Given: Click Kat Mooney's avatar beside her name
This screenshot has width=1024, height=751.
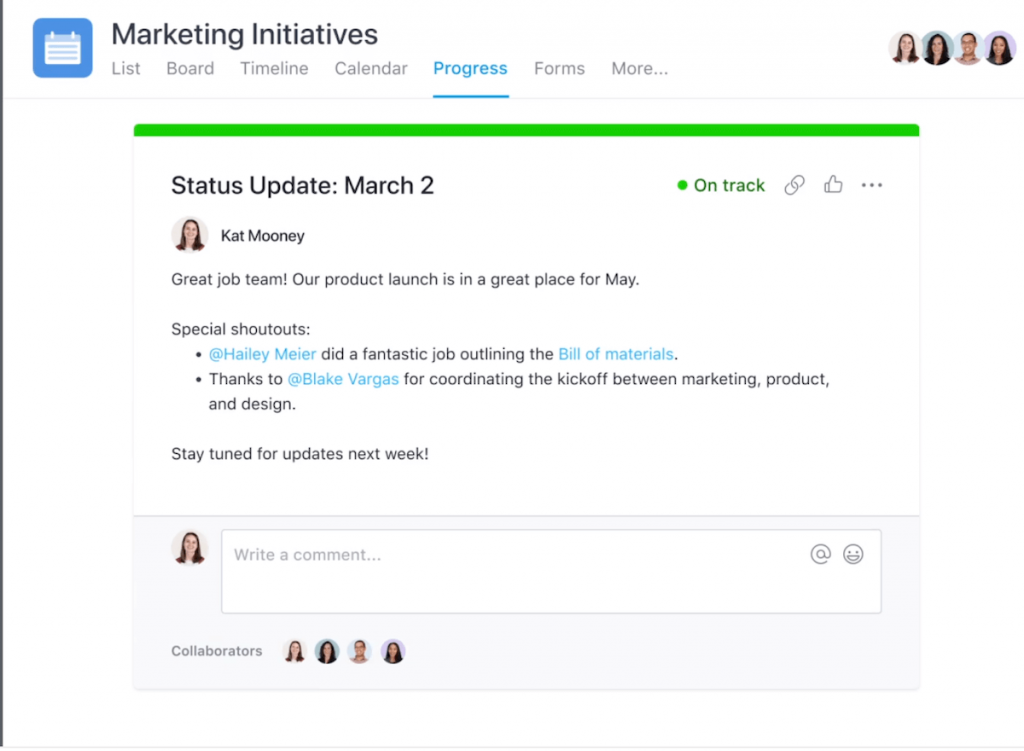Looking at the screenshot, I should click(189, 236).
